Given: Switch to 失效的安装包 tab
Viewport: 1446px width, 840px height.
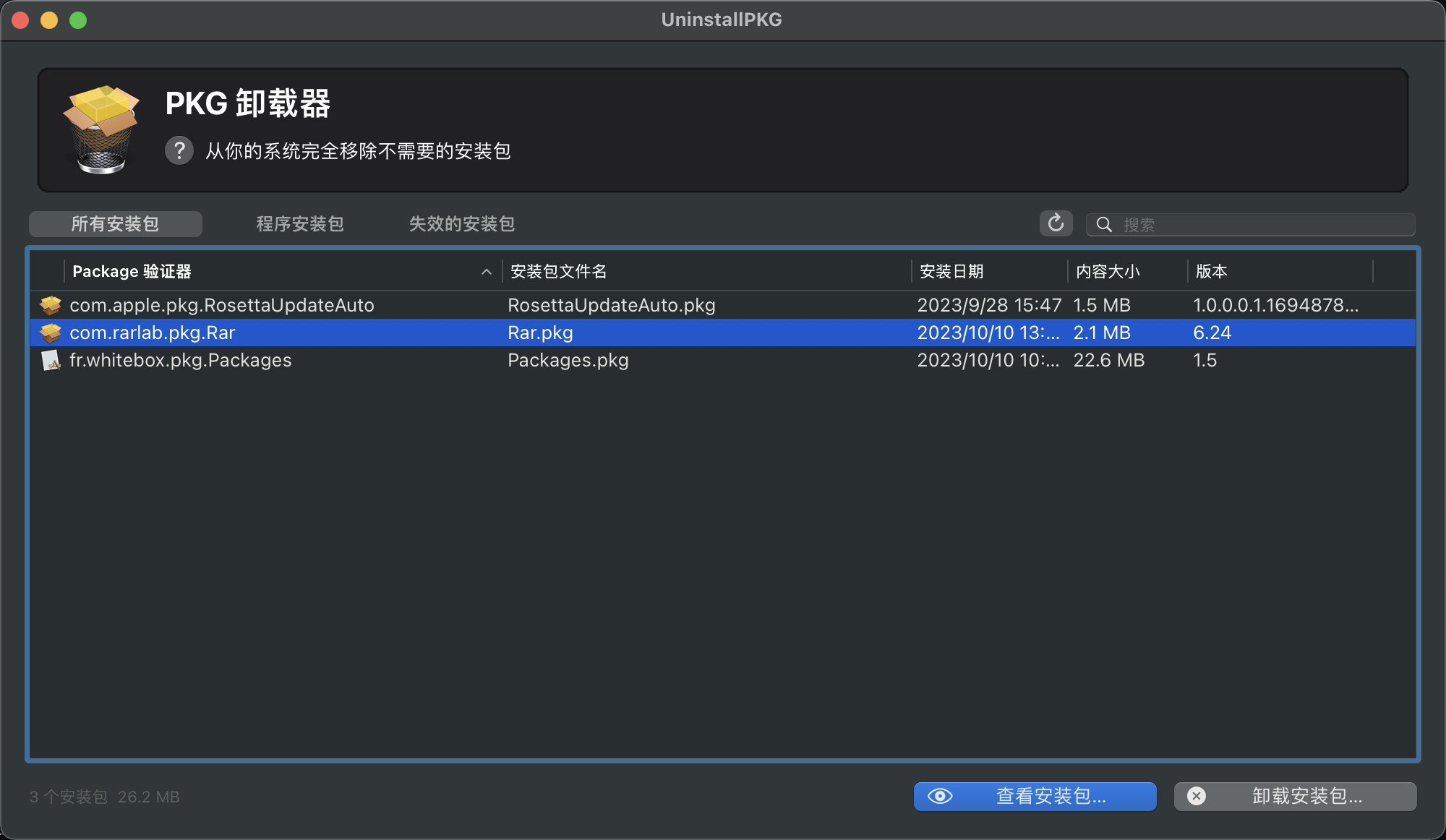Looking at the screenshot, I should pos(462,224).
